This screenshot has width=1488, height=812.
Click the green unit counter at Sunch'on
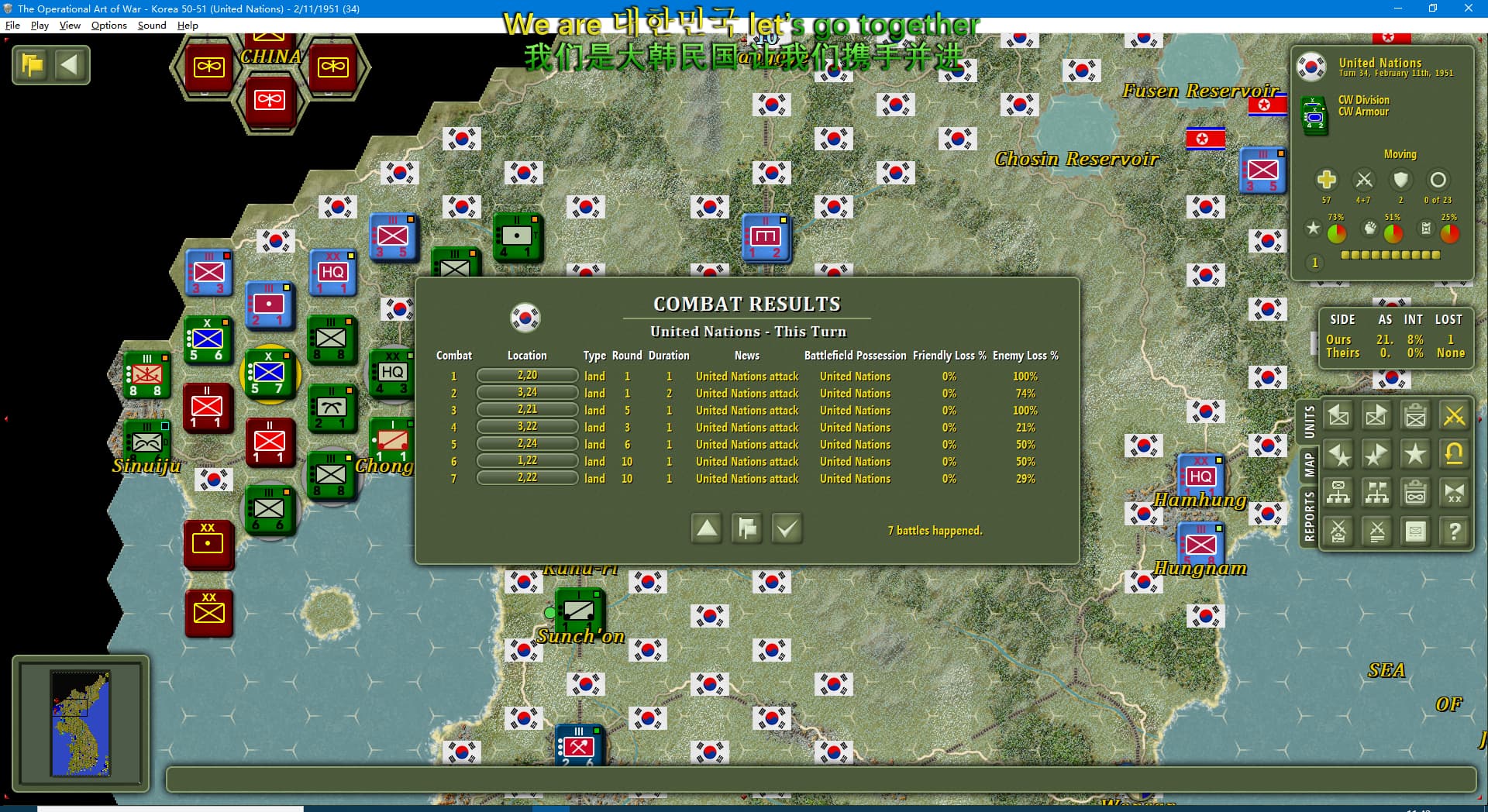pos(578,612)
